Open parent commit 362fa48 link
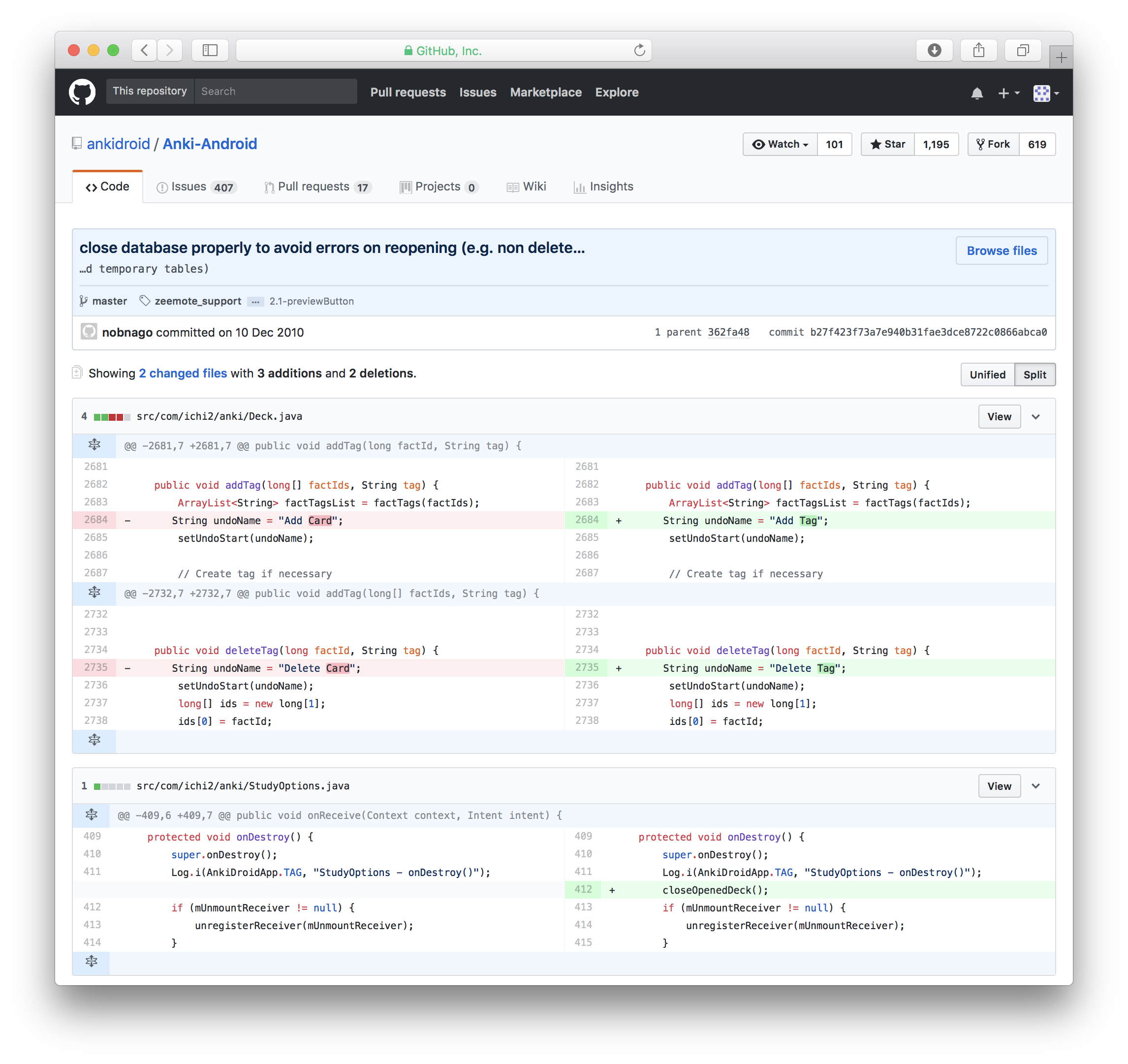 728,333
